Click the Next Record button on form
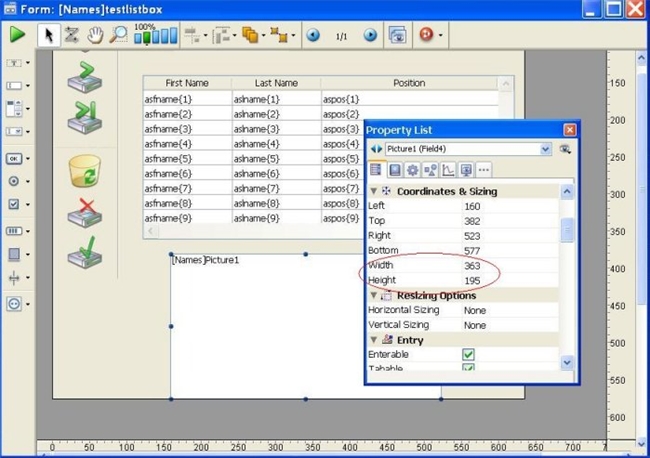This screenshot has height=458, width=650. pos(84,79)
